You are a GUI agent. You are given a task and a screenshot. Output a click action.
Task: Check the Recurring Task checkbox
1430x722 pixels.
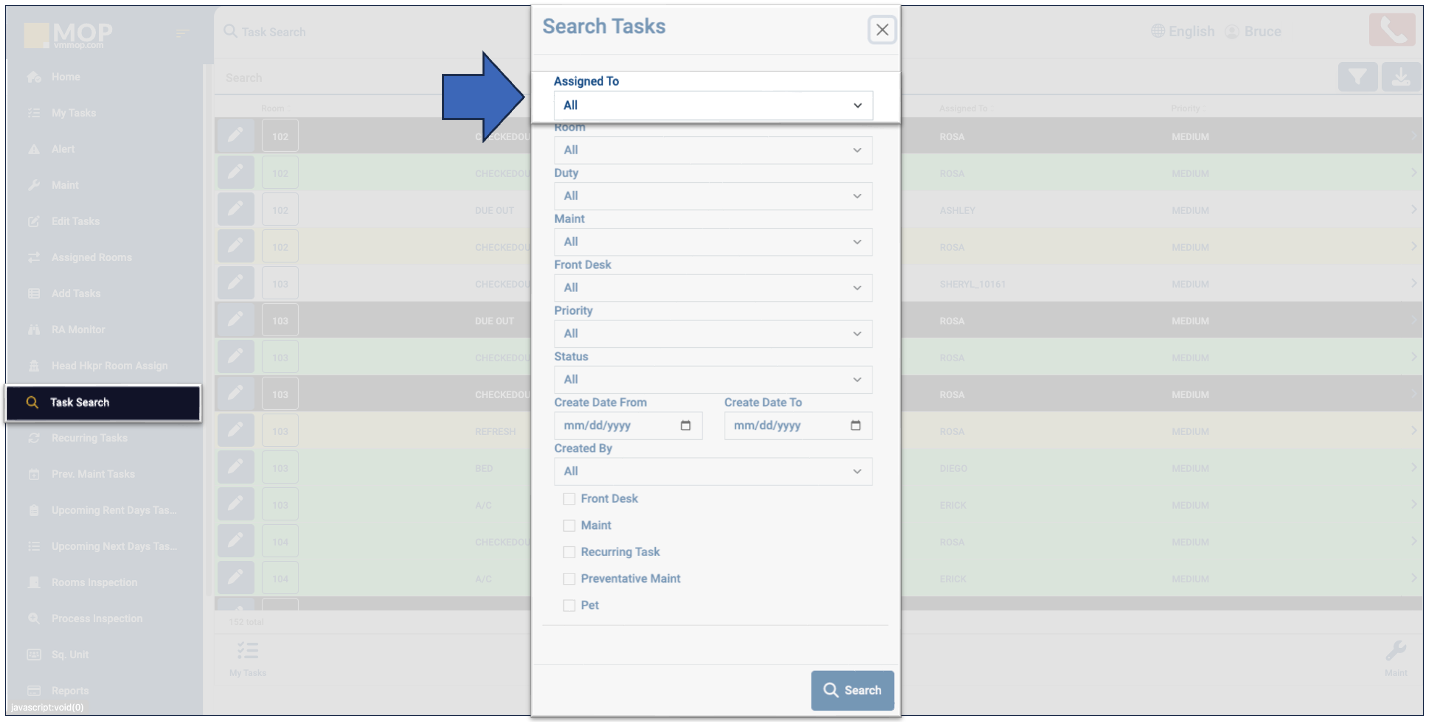pos(569,552)
